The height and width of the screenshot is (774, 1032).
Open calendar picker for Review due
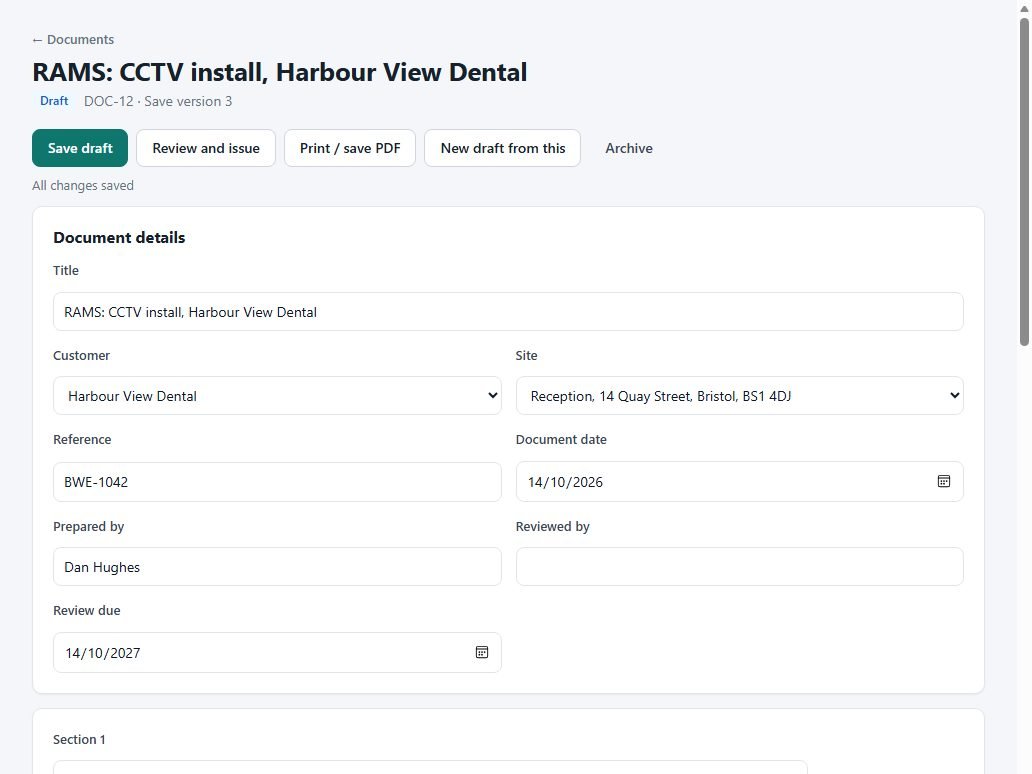tap(482, 652)
